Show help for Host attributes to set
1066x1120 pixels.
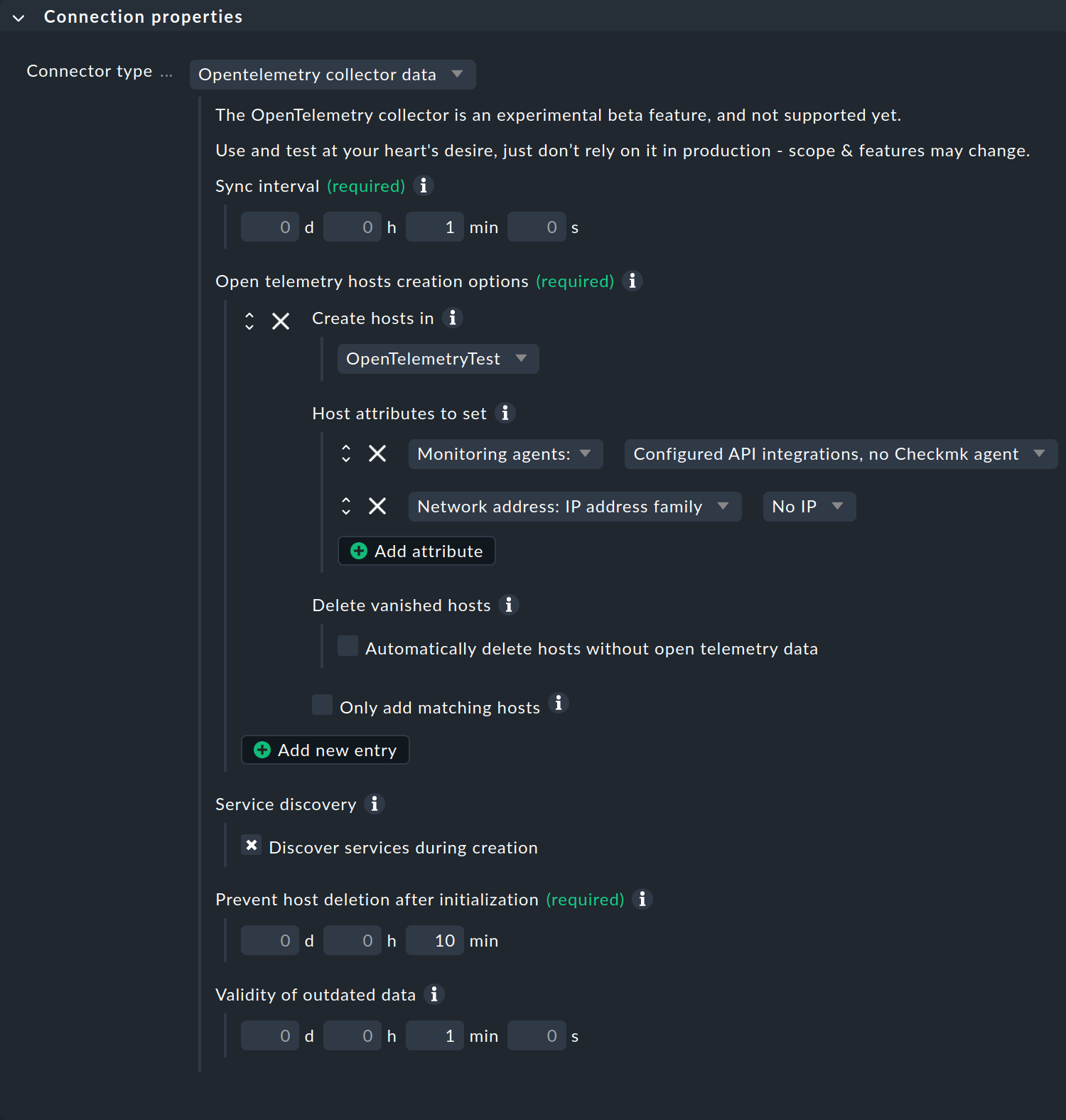point(505,413)
